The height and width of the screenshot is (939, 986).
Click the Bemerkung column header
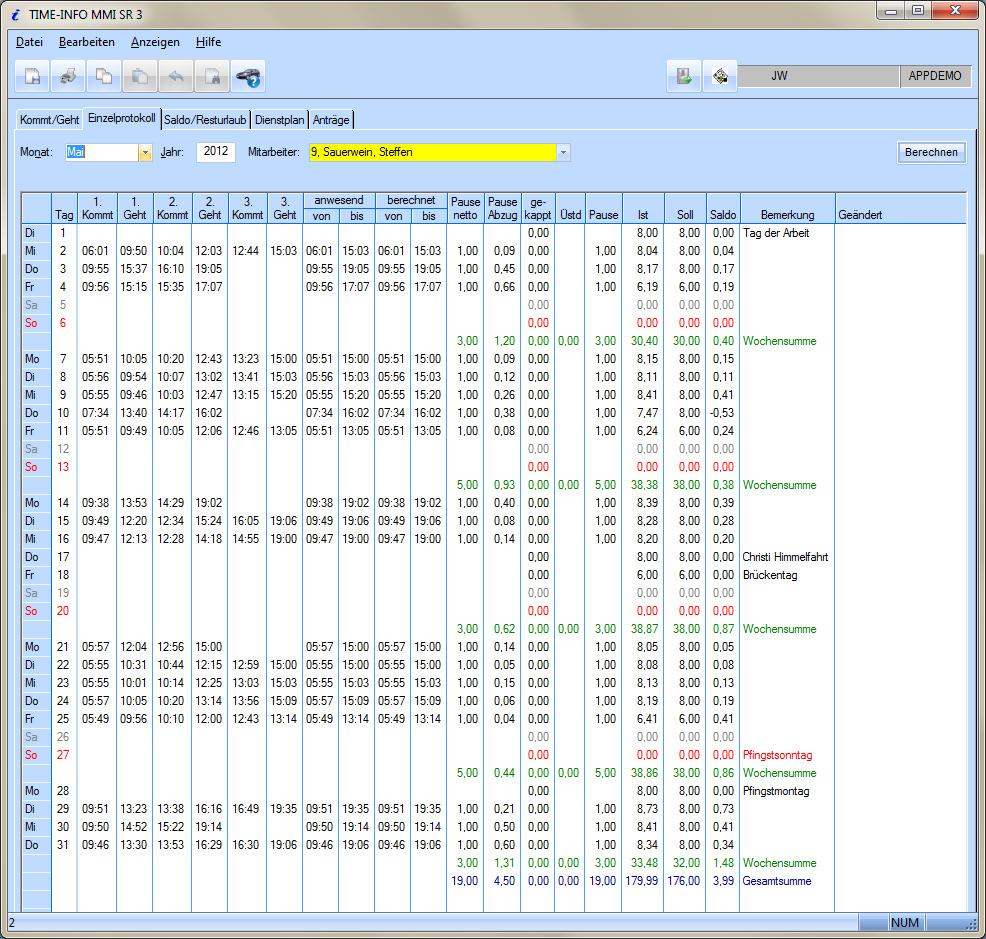pyautogui.click(x=787, y=208)
